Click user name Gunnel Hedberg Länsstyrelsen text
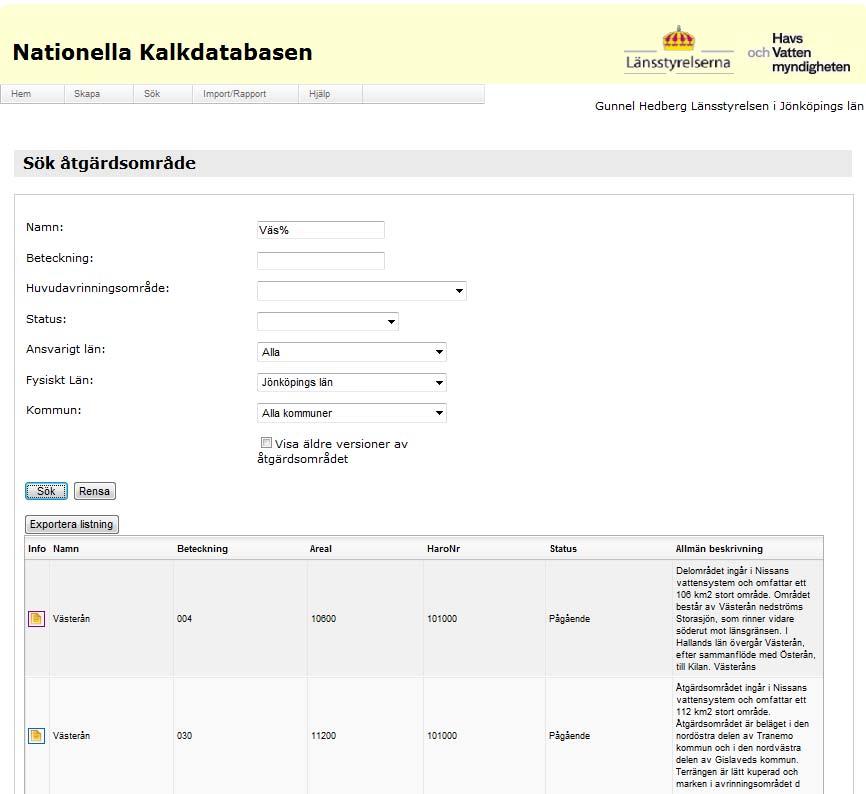866x794 pixels. click(x=728, y=106)
